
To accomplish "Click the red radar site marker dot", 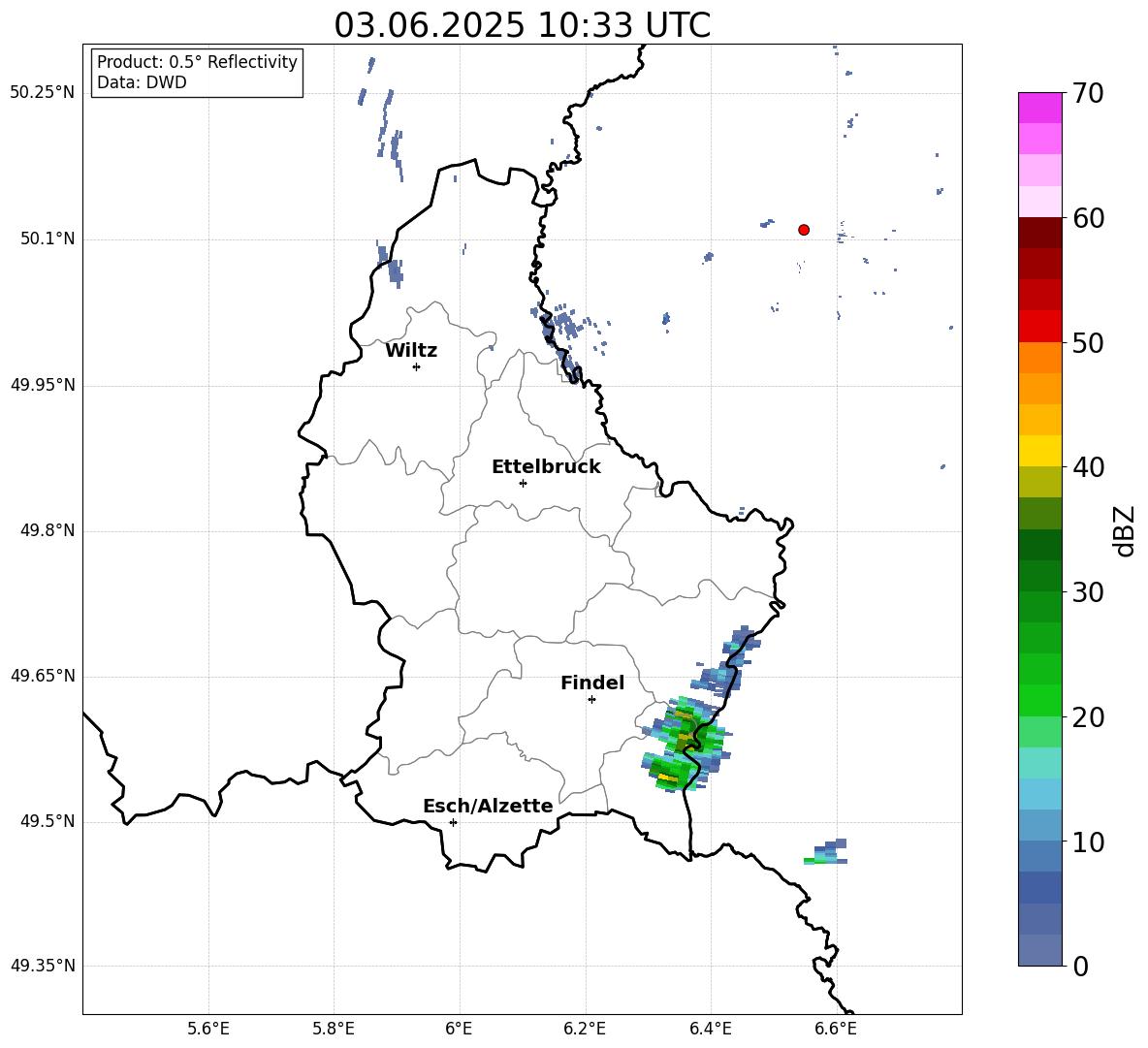I will 804,230.
